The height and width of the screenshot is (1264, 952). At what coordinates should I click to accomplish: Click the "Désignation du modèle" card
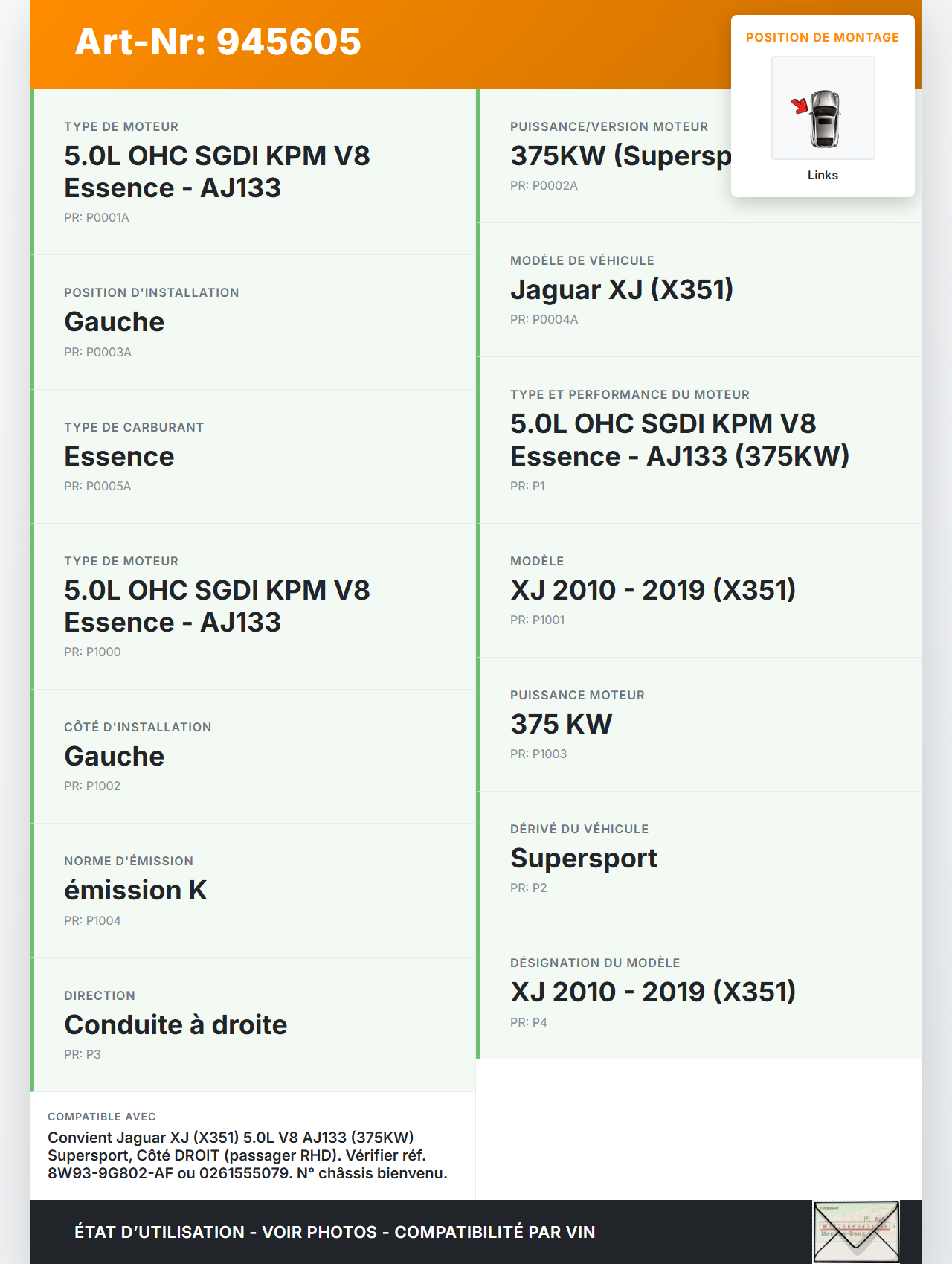coord(699,992)
